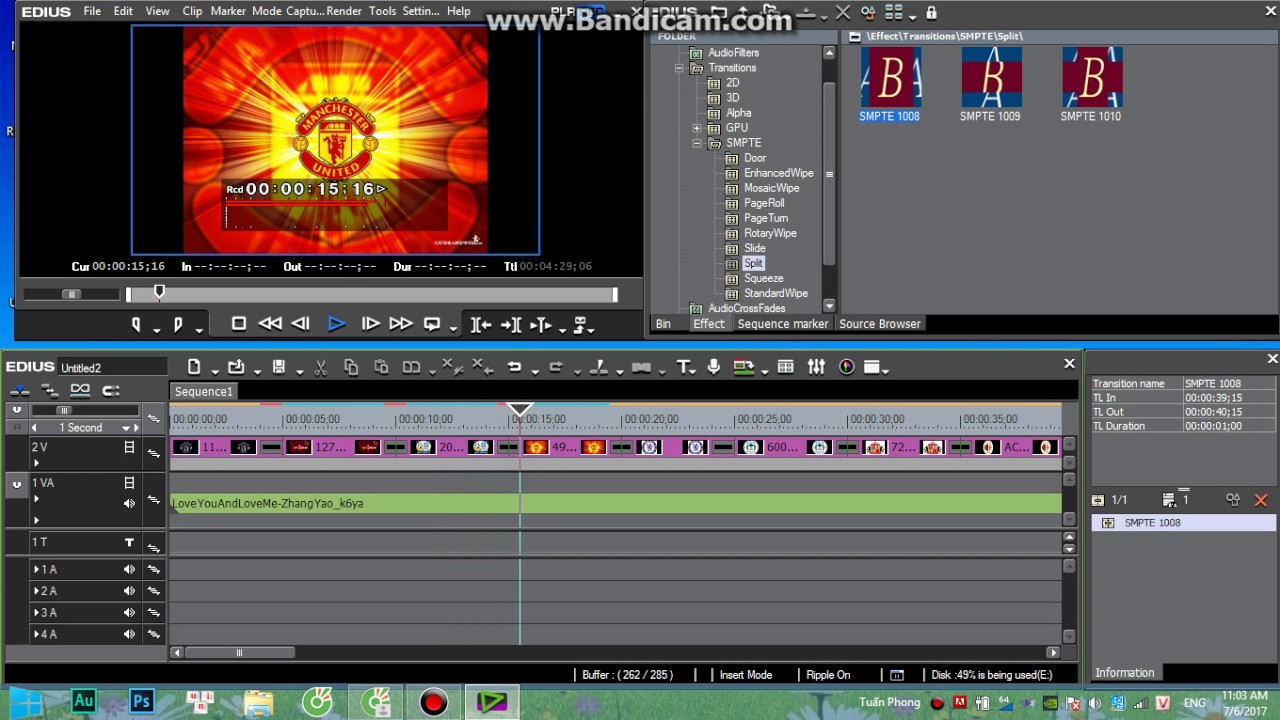The height and width of the screenshot is (720, 1280).
Task: Switch to the Bin tab
Action: [663, 324]
